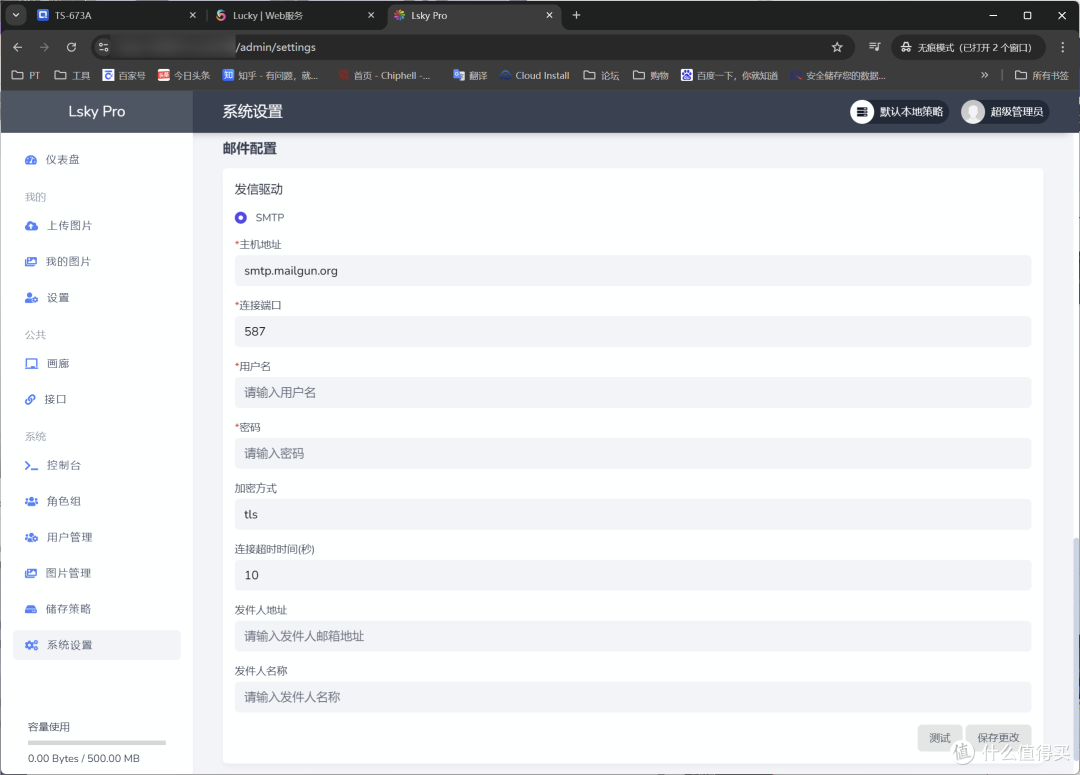This screenshot has width=1080, height=775.
Task: Open the 安全储存您的数据 bookmark
Action: tap(838, 76)
